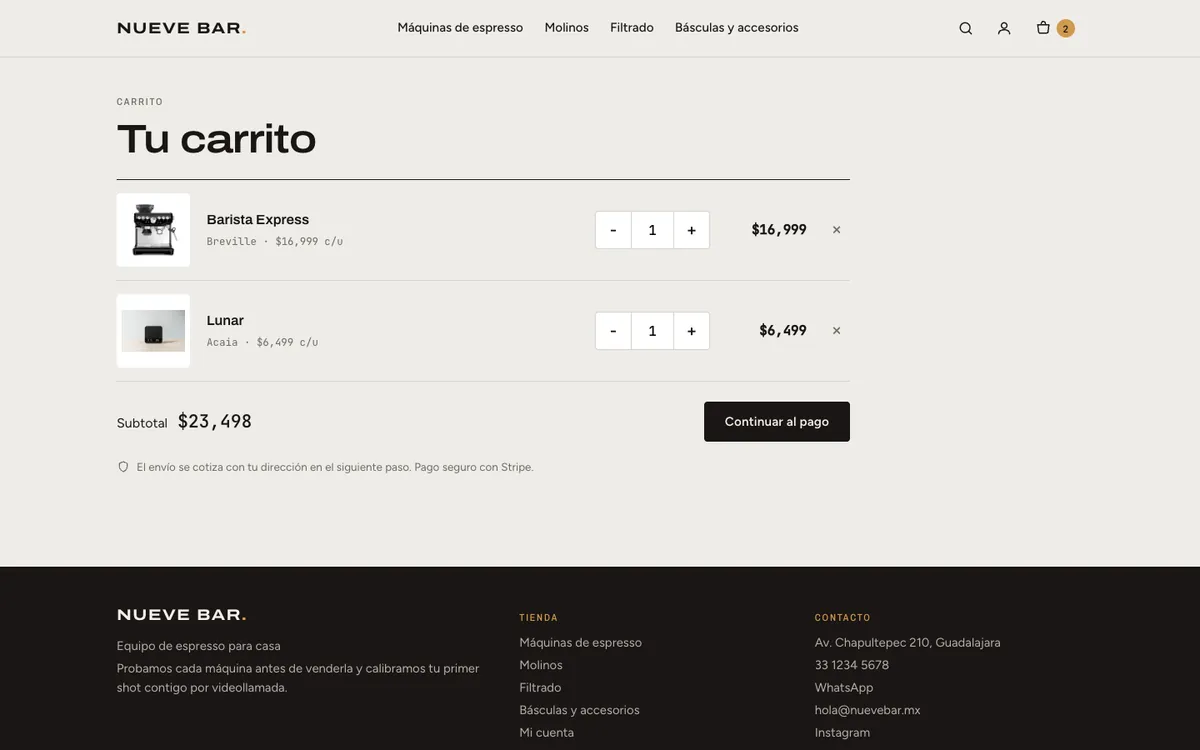1200x750 pixels.
Task: Click the Lunar line total $6,499
Action: (x=783, y=331)
